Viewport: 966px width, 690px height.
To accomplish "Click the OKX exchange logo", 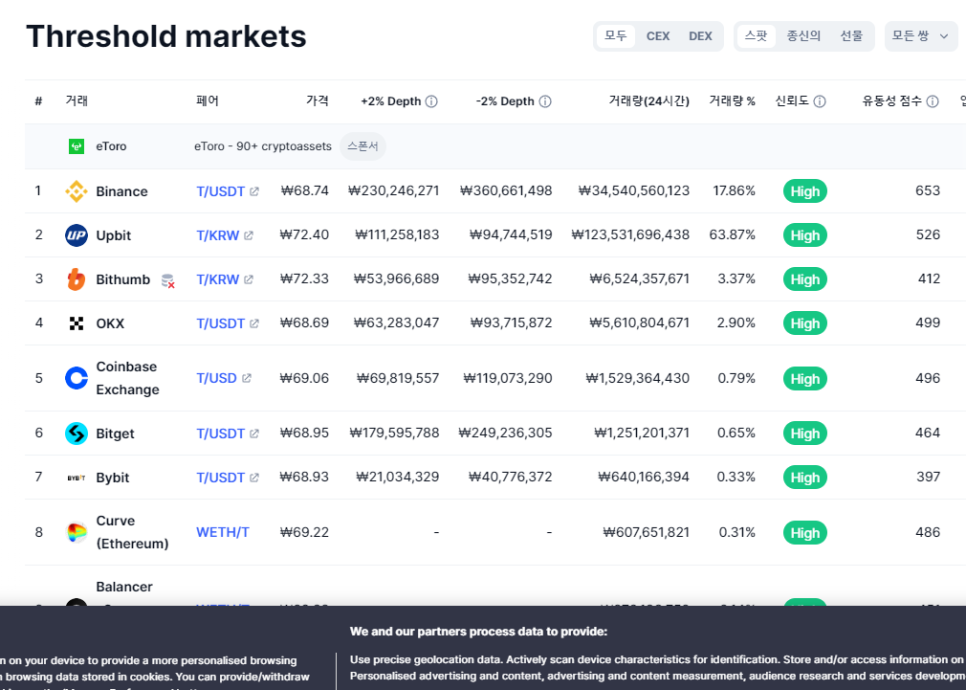I will (x=76, y=323).
